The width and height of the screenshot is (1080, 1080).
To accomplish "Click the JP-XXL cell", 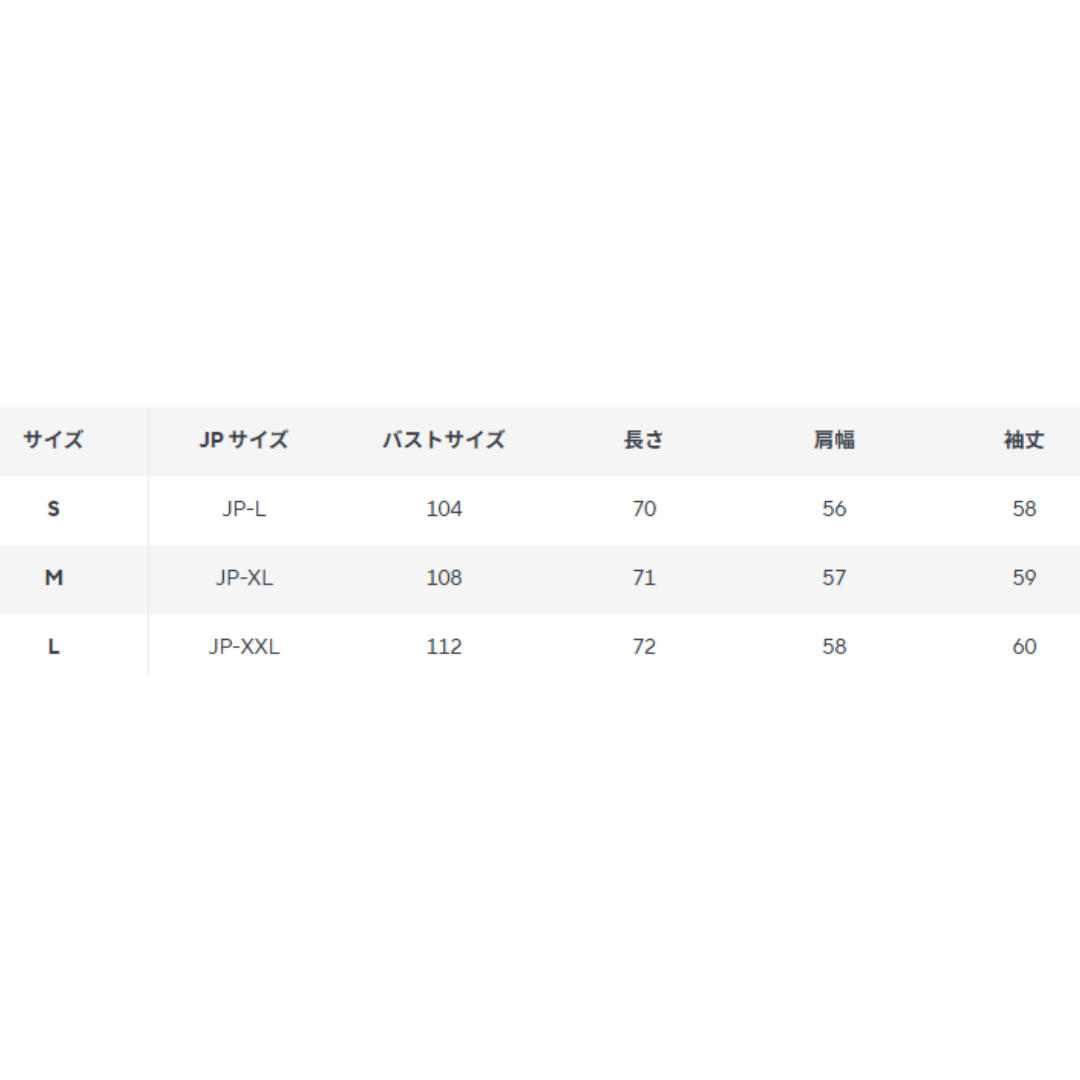I will click(x=244, y=647).
